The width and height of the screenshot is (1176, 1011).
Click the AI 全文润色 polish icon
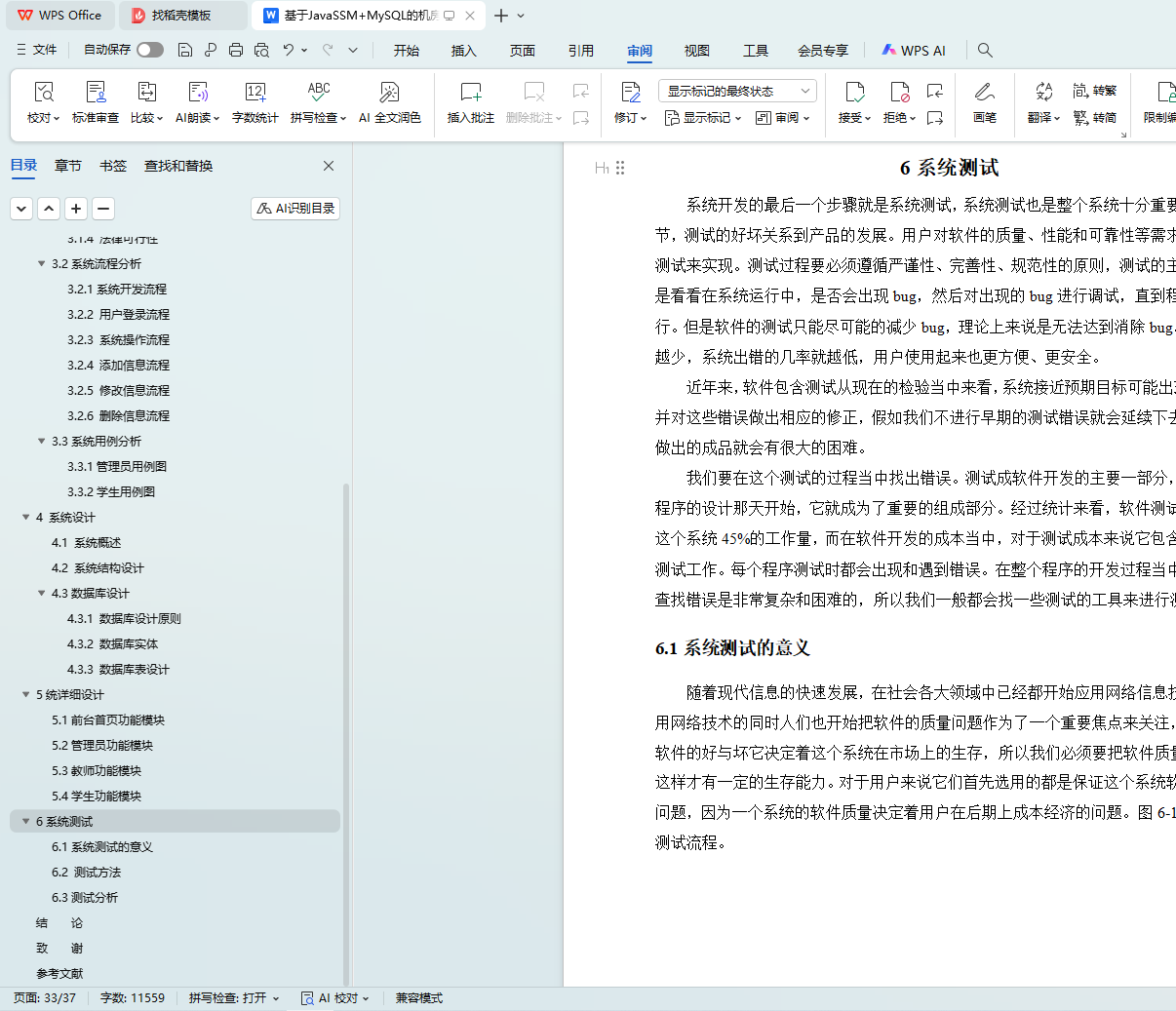[389, 93]
